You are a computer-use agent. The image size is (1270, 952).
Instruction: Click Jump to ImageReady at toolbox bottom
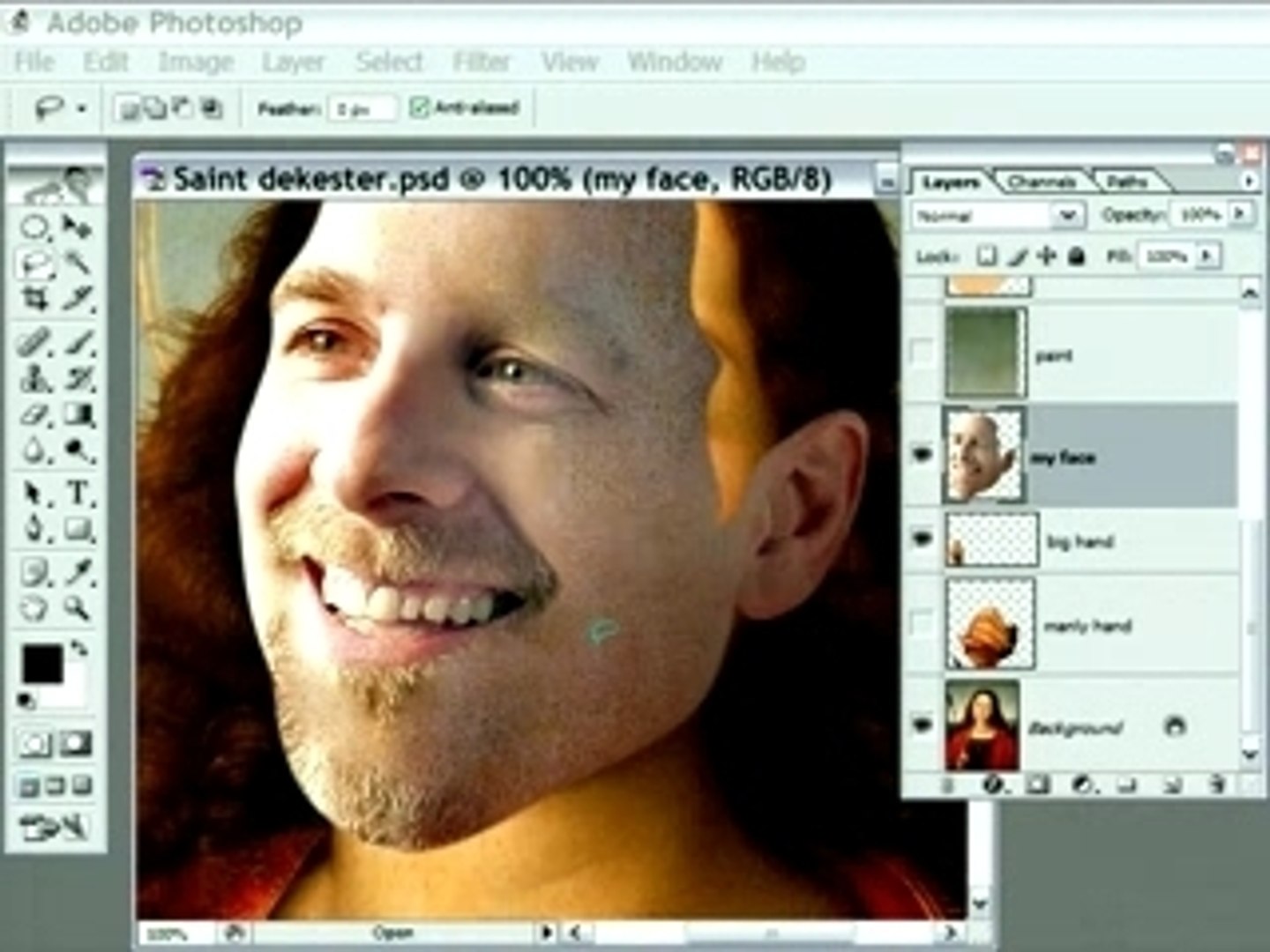(55, 828)
